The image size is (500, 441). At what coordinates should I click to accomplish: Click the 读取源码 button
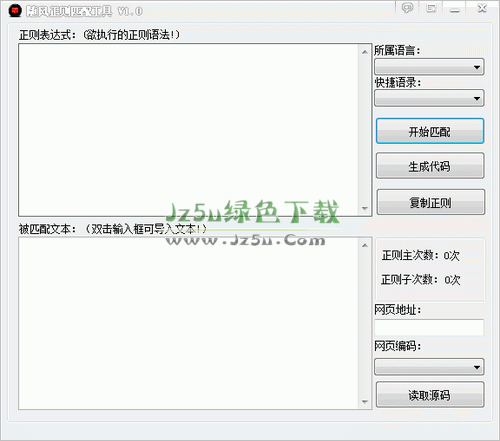click(x=430, y=395)
